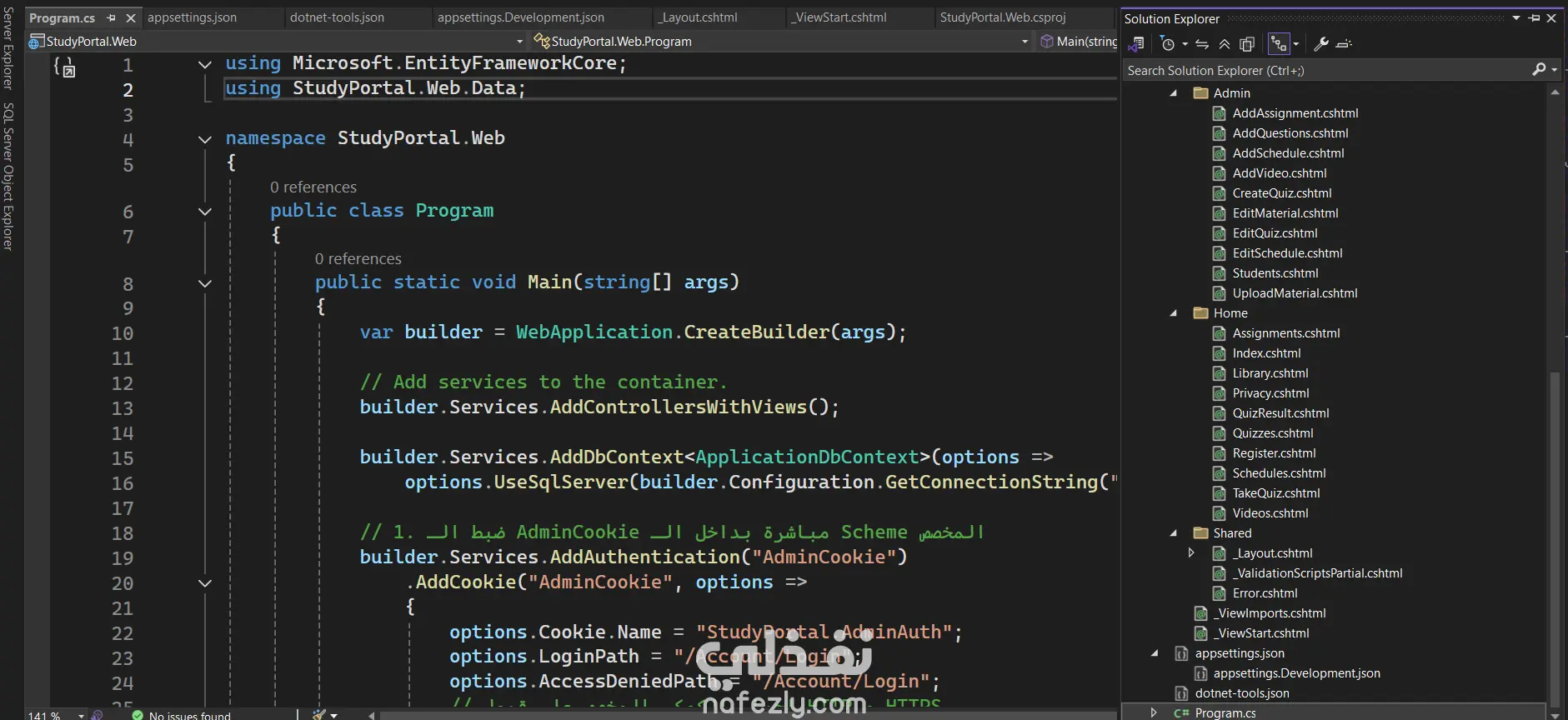Collapse the Home folder in Solution Explorer
Viewport: 1568px width, 720px height.
click(x=1174, y=313)
